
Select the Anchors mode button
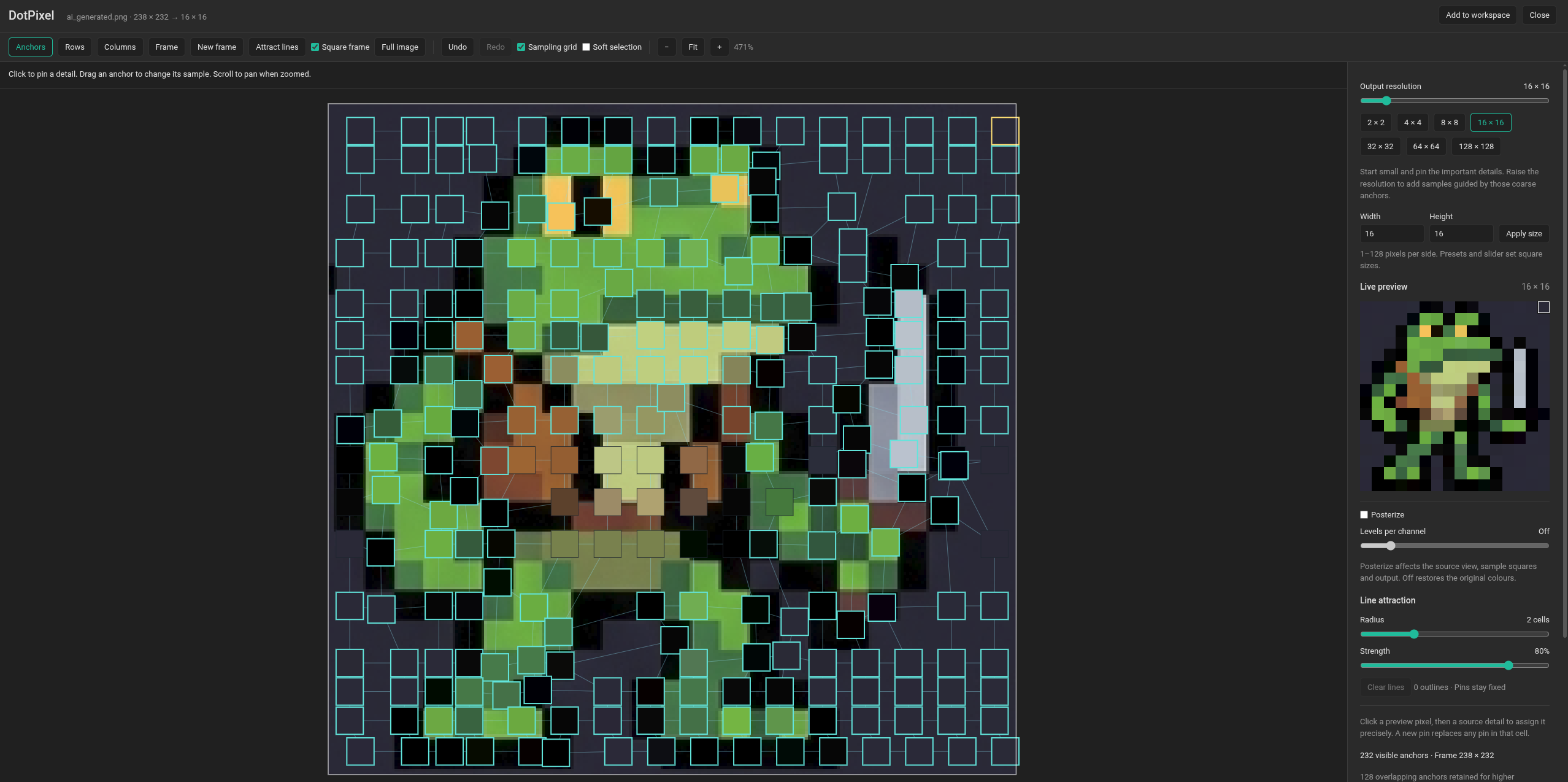coord(31,47)
